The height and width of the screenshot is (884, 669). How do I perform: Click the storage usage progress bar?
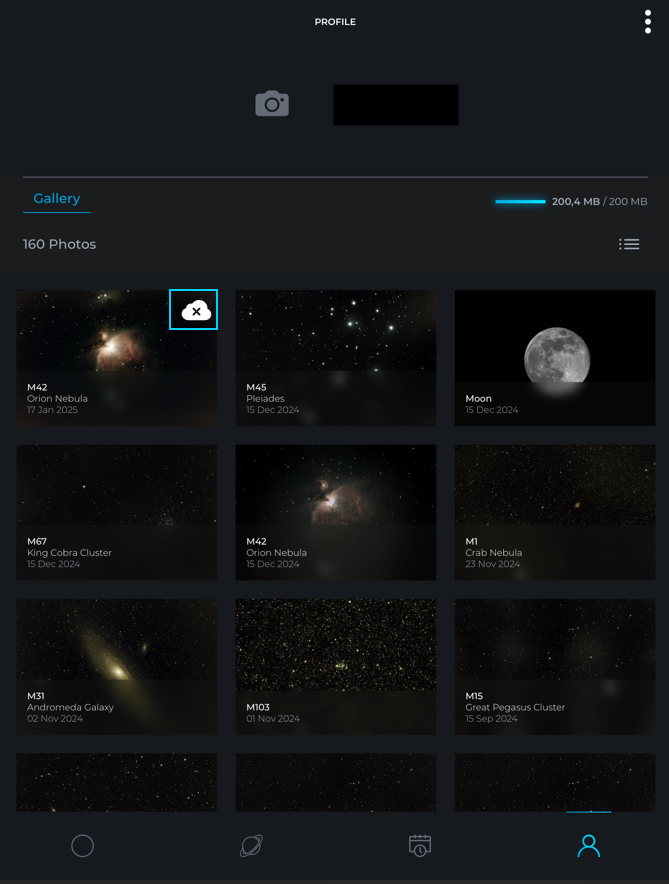pyautogui.click(x=520, y=201)
